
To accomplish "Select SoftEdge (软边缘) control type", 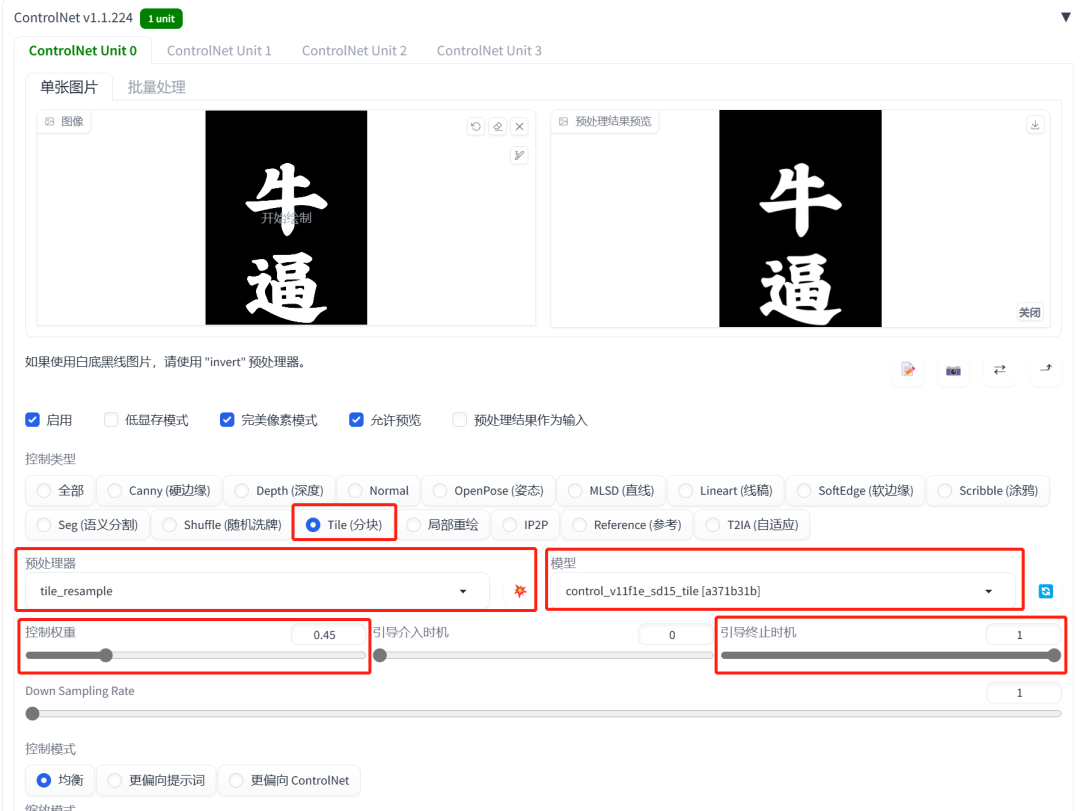I will (x=855, y=491).
